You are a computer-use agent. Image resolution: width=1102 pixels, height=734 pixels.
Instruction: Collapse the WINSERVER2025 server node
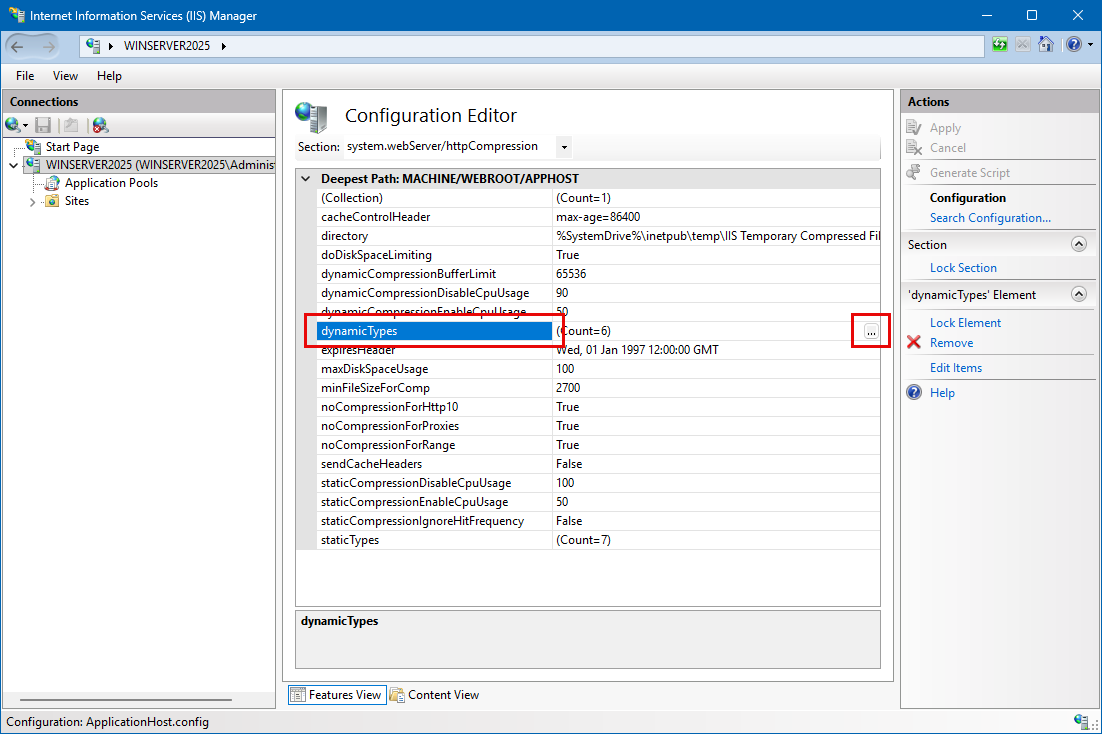tap(13, 165)
